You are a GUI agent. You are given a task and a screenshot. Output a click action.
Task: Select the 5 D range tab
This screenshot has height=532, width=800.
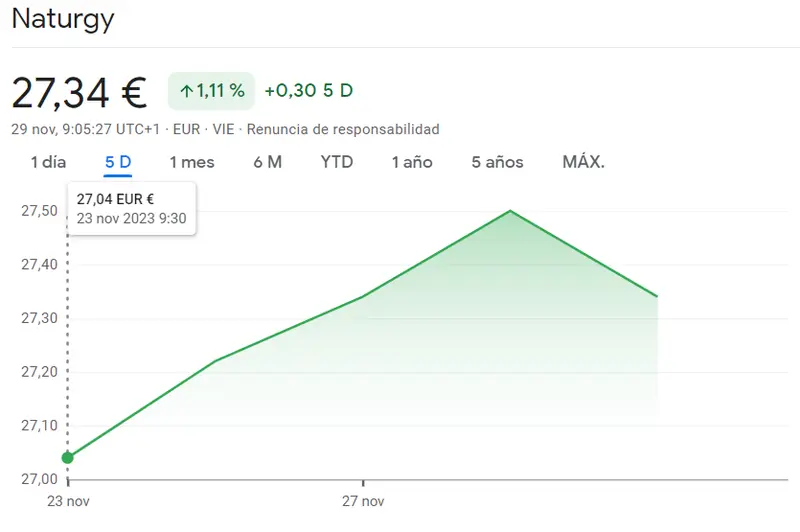118,162
